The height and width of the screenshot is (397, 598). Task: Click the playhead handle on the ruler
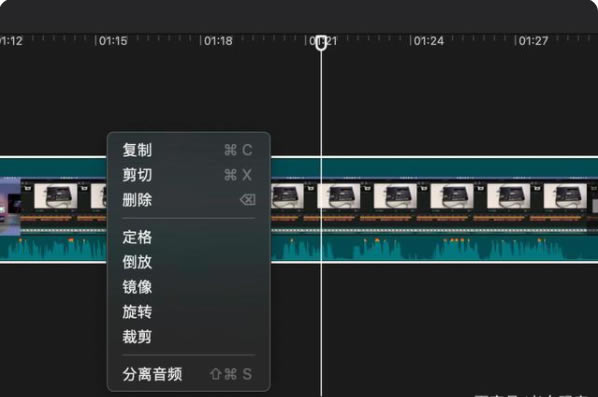click(321, 42)
